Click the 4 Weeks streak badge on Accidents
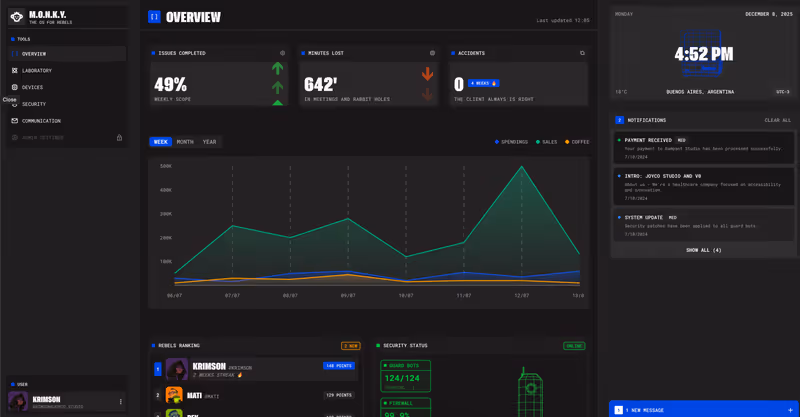 point(483,83)
